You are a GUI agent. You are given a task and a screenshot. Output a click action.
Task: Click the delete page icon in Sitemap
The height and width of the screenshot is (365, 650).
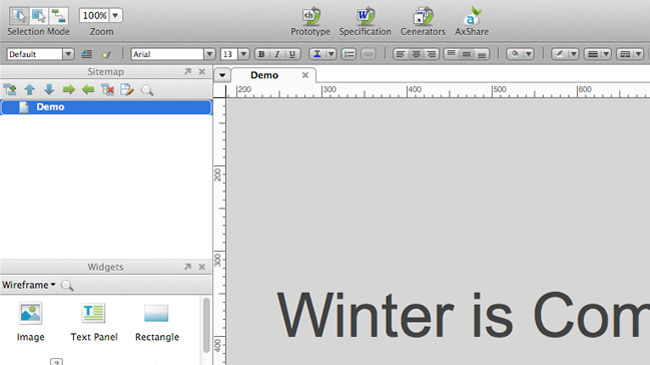coord(107,89)
